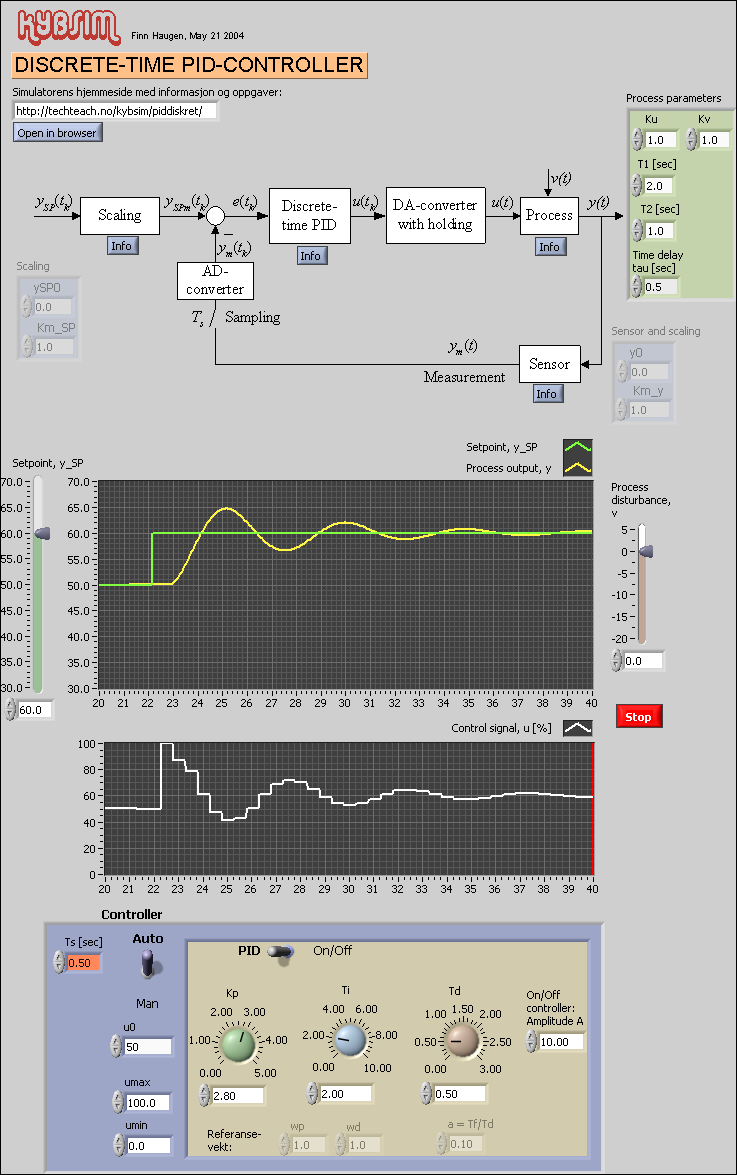This screenshot has width=737, height=1175.
Task: Toggle the Auto/Man controller switch
Action: point(148,963)
